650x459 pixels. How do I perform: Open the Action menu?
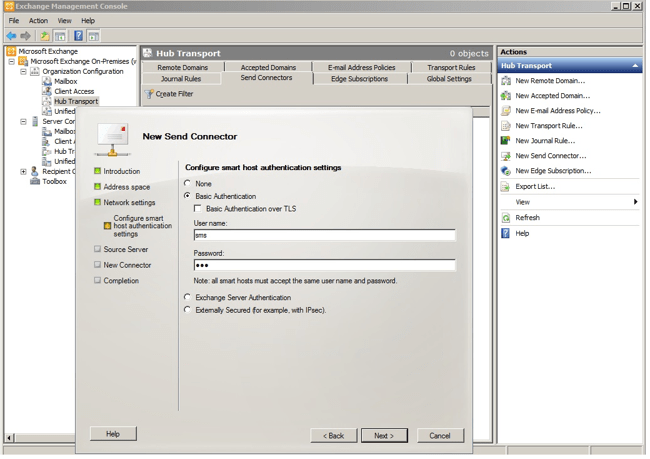point(39,21)
